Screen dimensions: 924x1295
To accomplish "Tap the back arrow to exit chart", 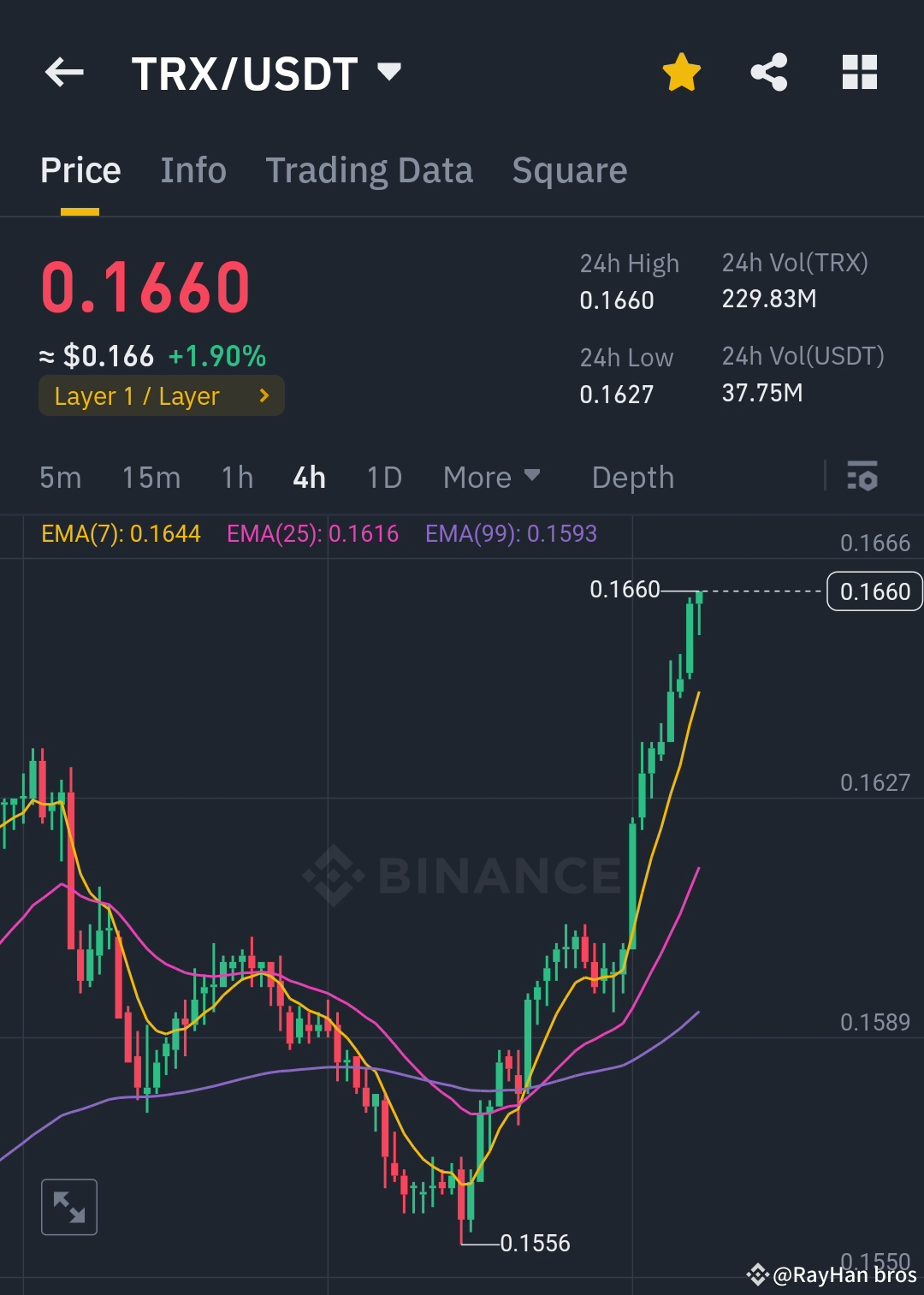I will (64, 72).
